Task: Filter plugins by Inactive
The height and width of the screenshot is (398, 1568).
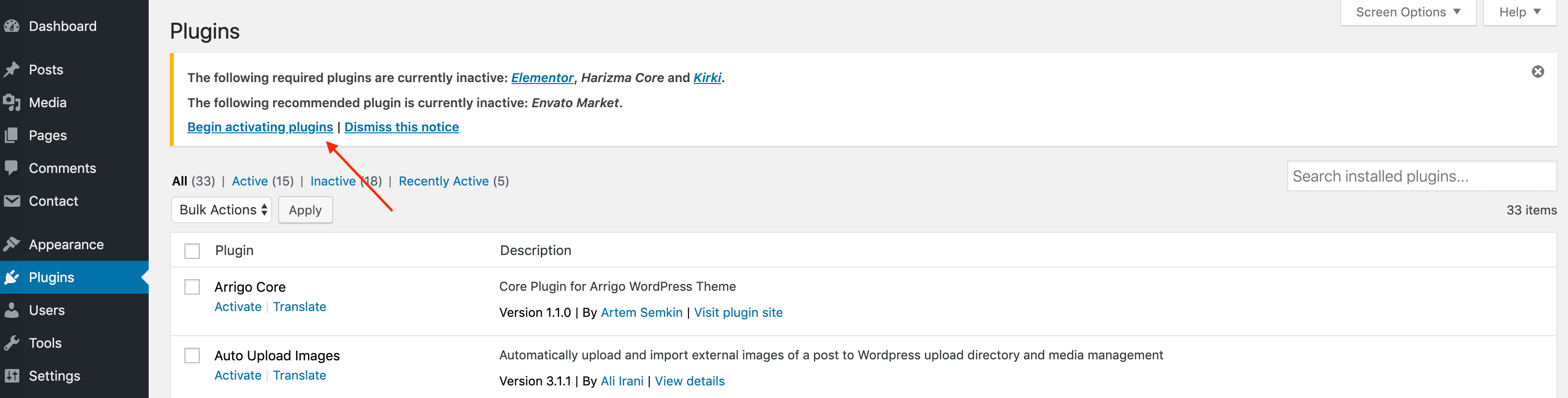Action: coord(333,181)
